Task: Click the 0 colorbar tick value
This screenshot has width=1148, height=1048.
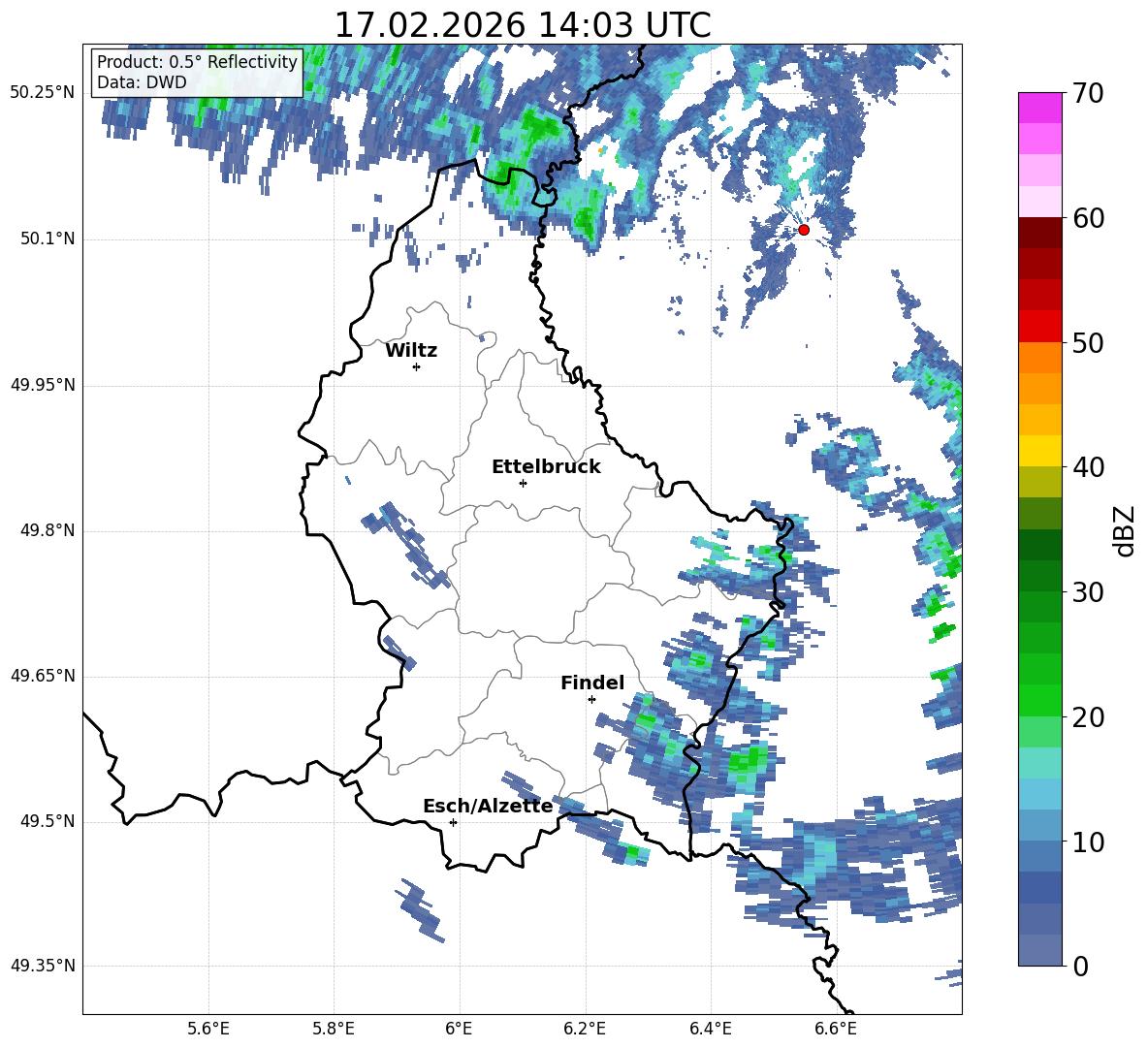Action: pyautogui.click(x=1081, y=966)
